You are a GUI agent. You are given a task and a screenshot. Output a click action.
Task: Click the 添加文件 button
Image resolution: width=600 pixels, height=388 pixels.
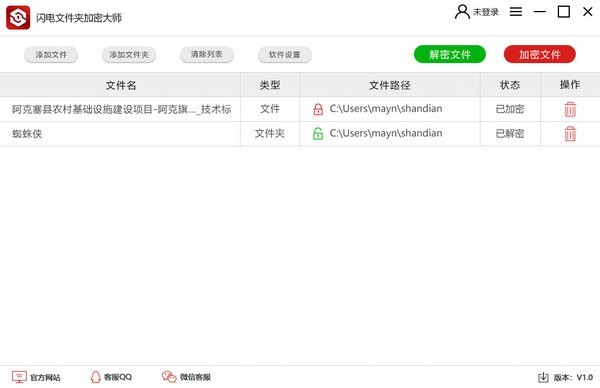click(x=51, y=55)
